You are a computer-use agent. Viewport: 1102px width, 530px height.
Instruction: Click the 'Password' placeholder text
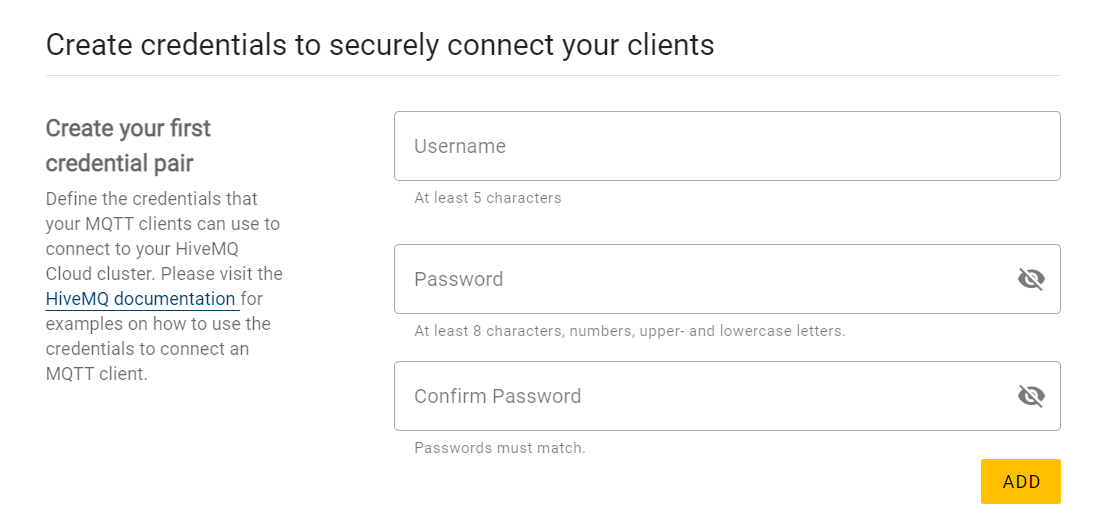click(458, 279)
